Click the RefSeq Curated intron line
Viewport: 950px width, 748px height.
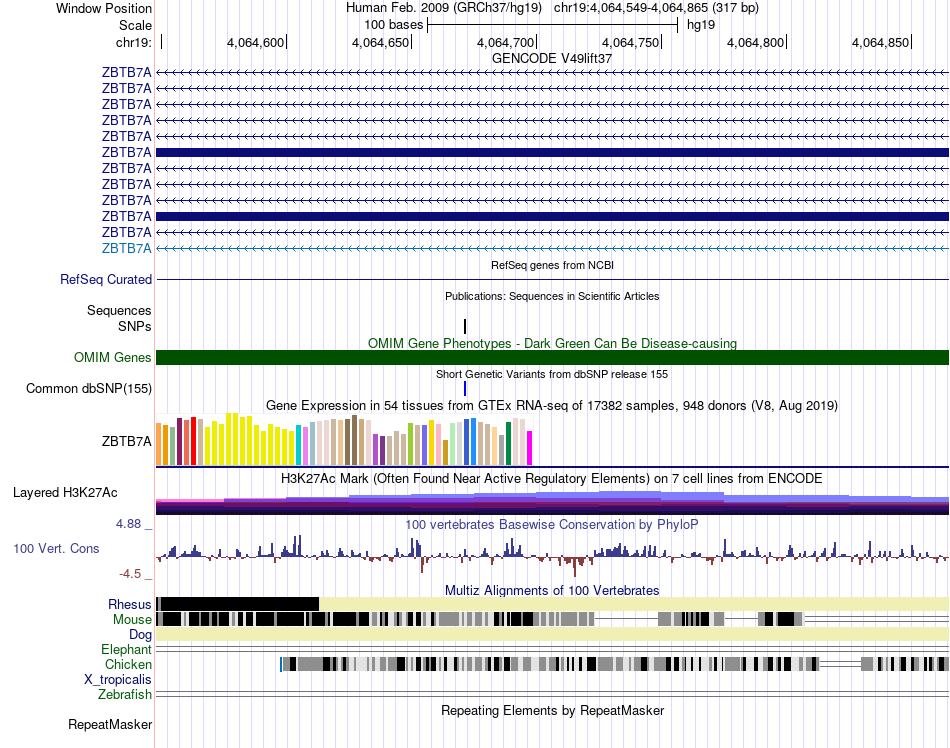click(552, 280)
